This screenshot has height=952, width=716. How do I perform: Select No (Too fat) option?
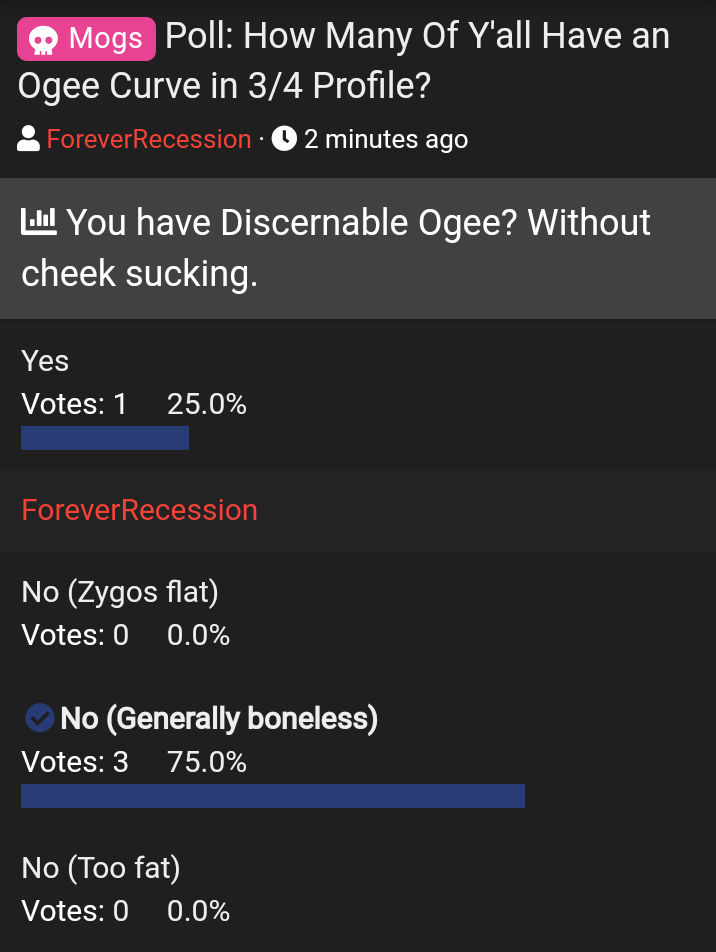tap(101, 867)
